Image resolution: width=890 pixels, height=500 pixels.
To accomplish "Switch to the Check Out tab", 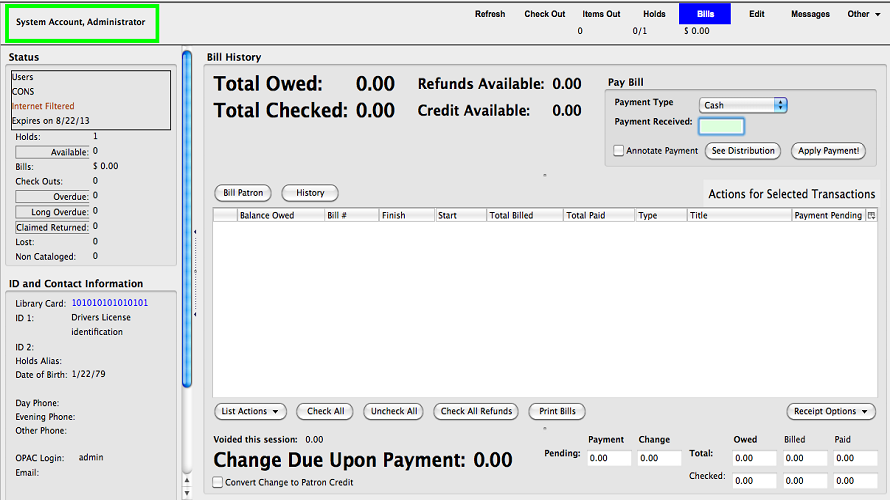I will click(x=545, y=14).
